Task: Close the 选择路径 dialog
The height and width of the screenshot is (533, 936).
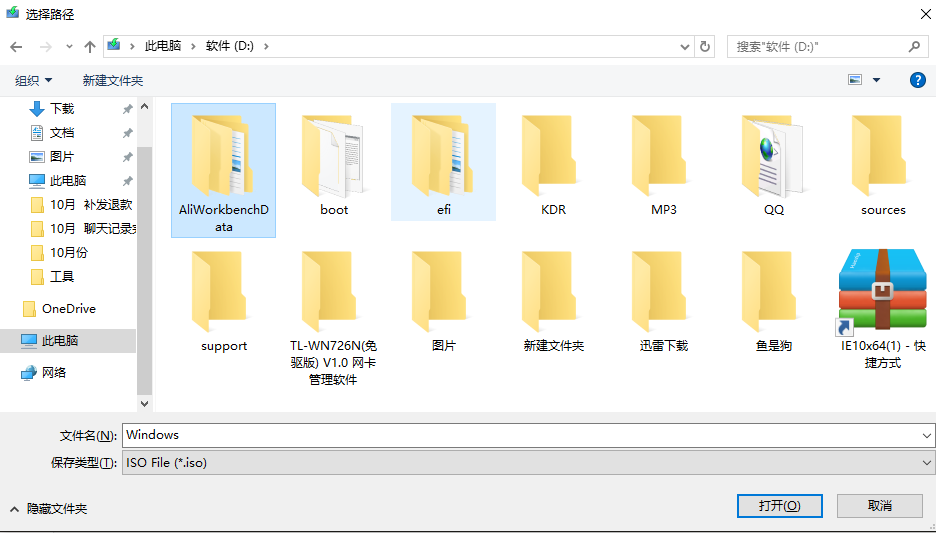Action: coord(925,14)
